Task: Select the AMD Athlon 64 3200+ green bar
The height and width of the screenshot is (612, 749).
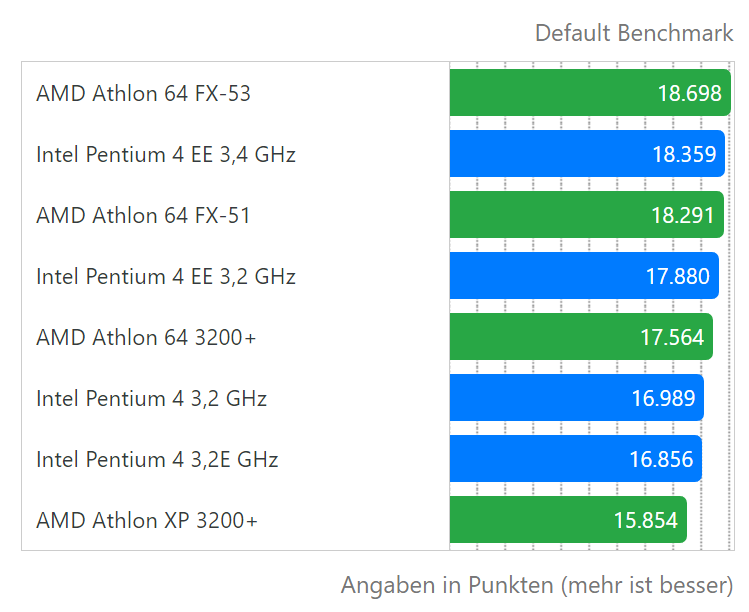Action: 581,337
